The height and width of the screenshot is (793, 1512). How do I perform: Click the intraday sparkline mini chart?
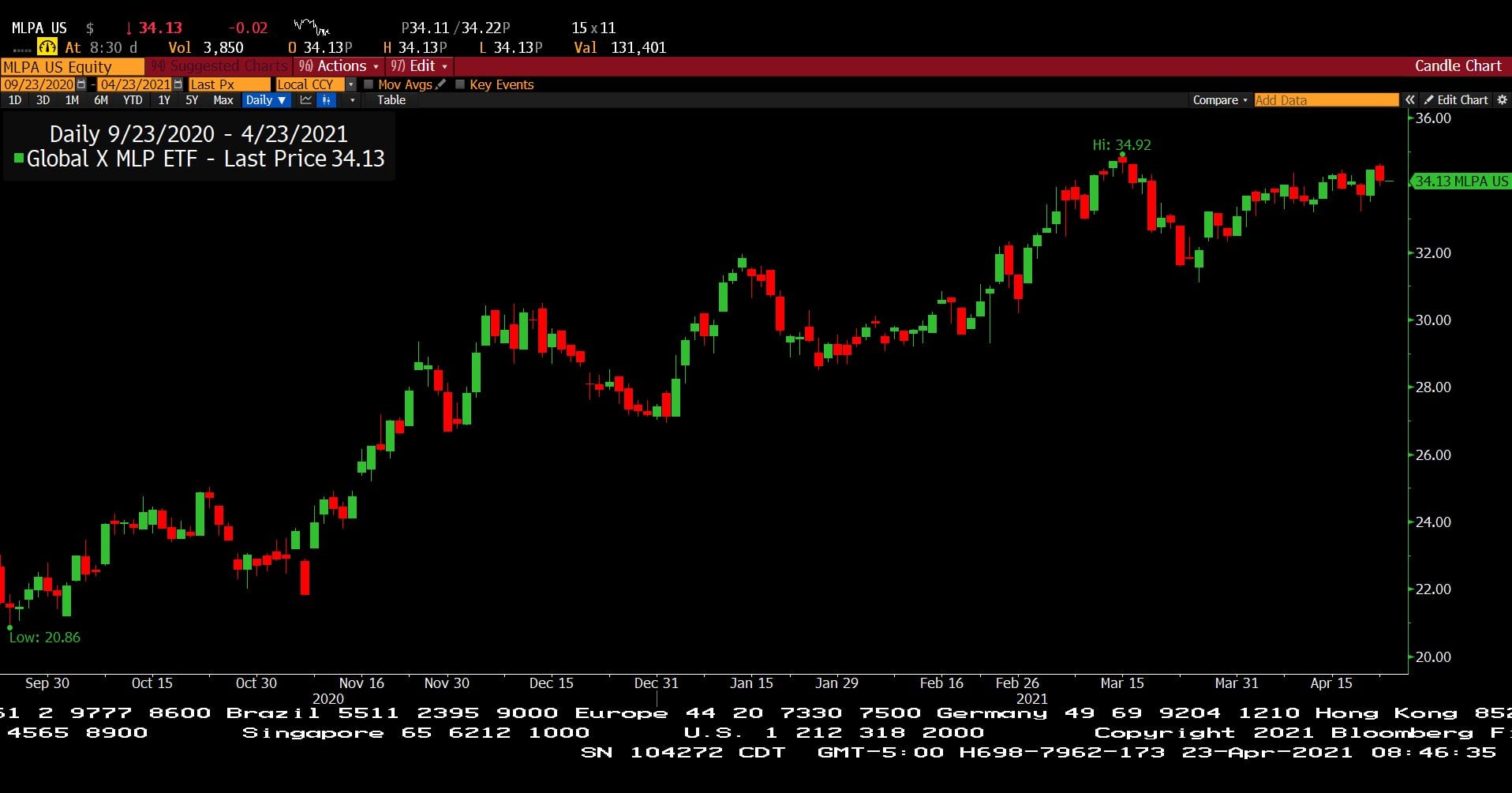(312, 28)
